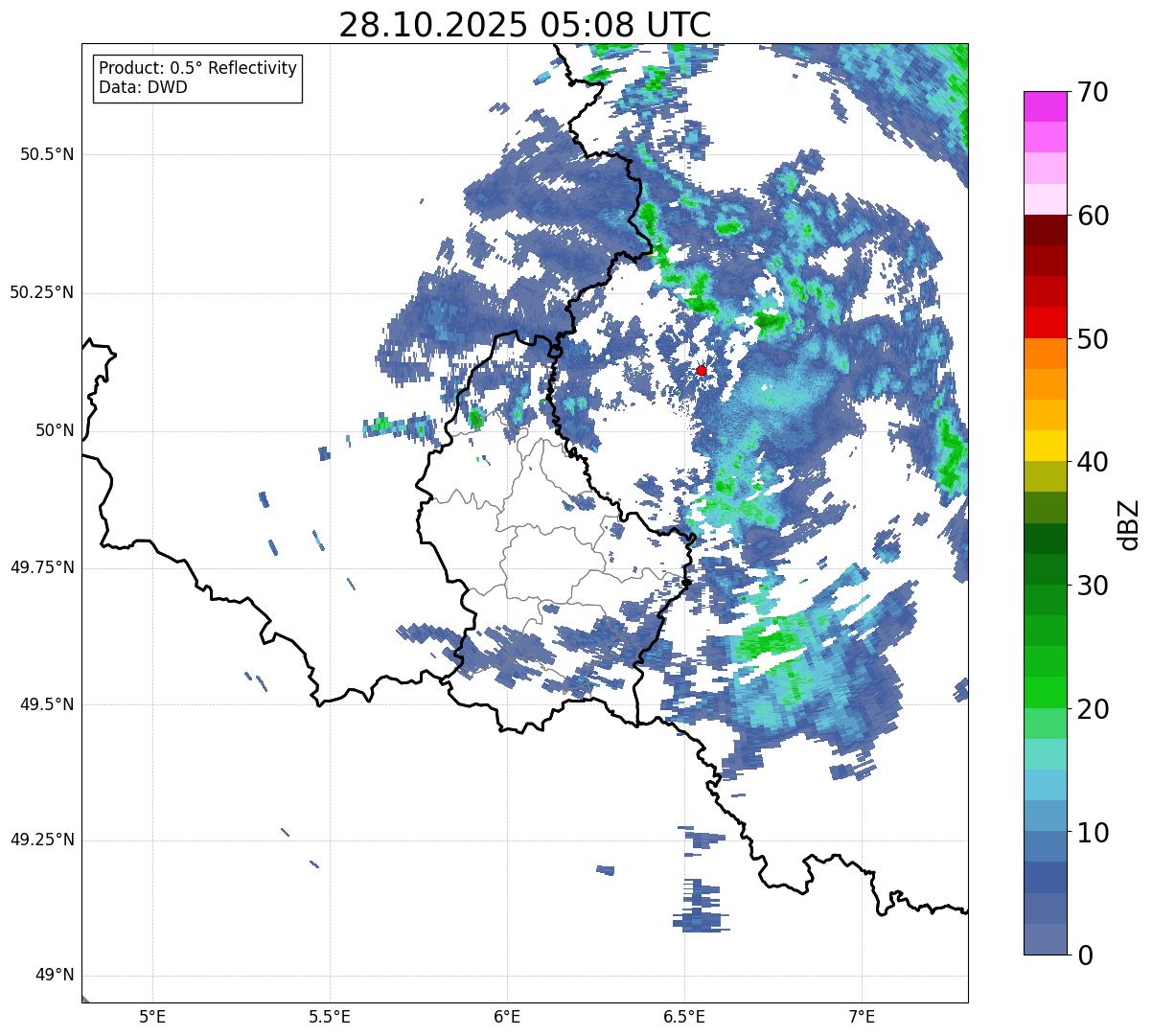Click the 7°E longitude label
The width and height of the screenshot is (1152, 1036).
[862, 1016]
